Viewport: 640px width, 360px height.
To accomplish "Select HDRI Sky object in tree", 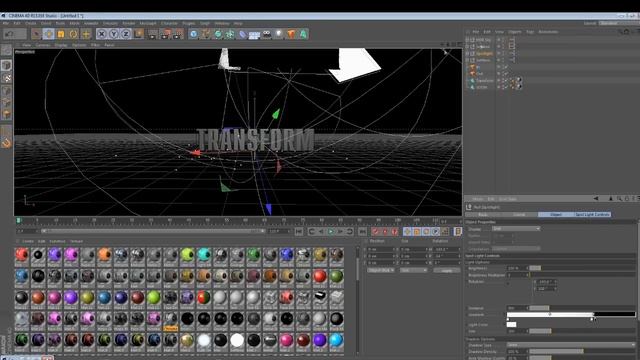I will 483,40.
